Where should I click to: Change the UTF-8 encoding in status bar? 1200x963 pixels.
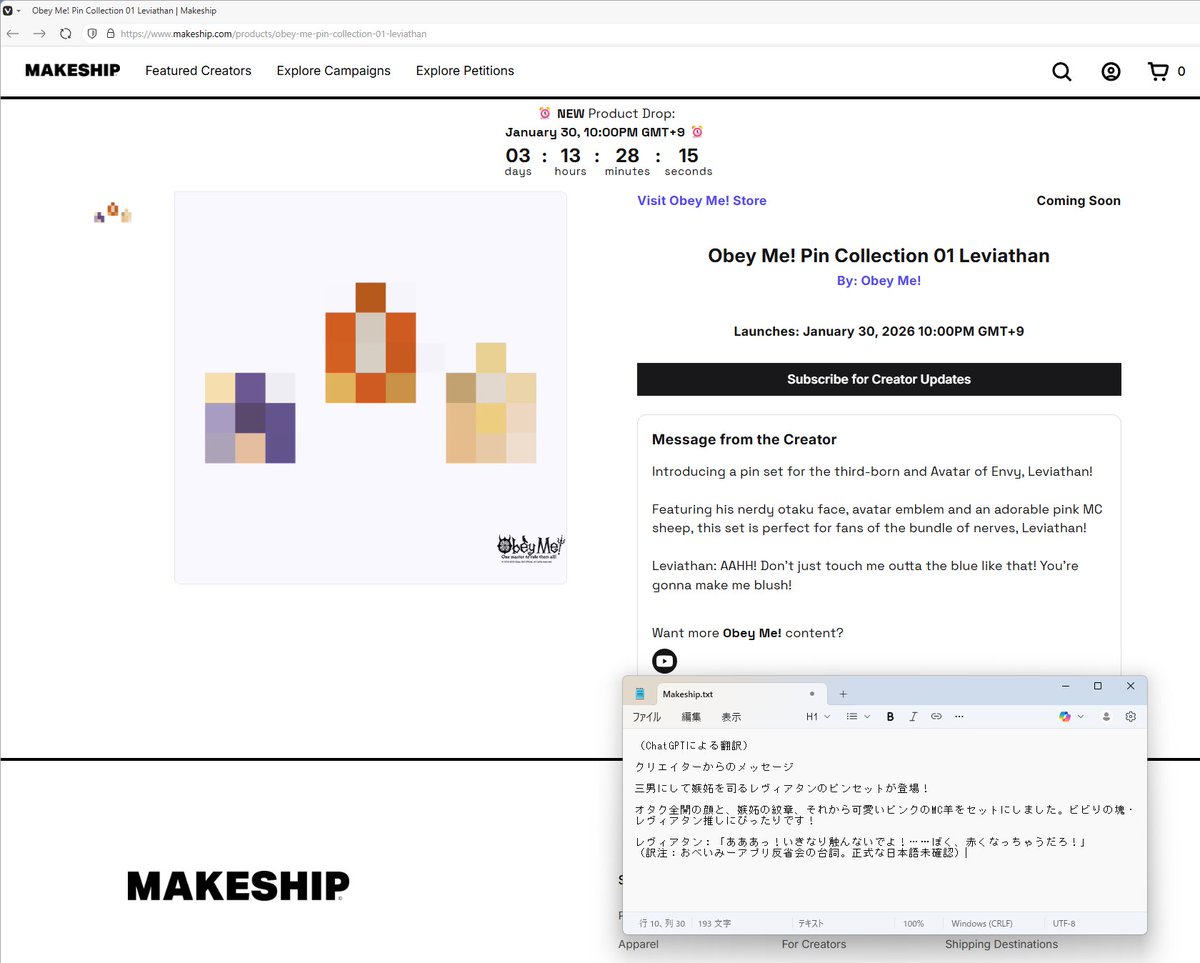pos(1062,923)
